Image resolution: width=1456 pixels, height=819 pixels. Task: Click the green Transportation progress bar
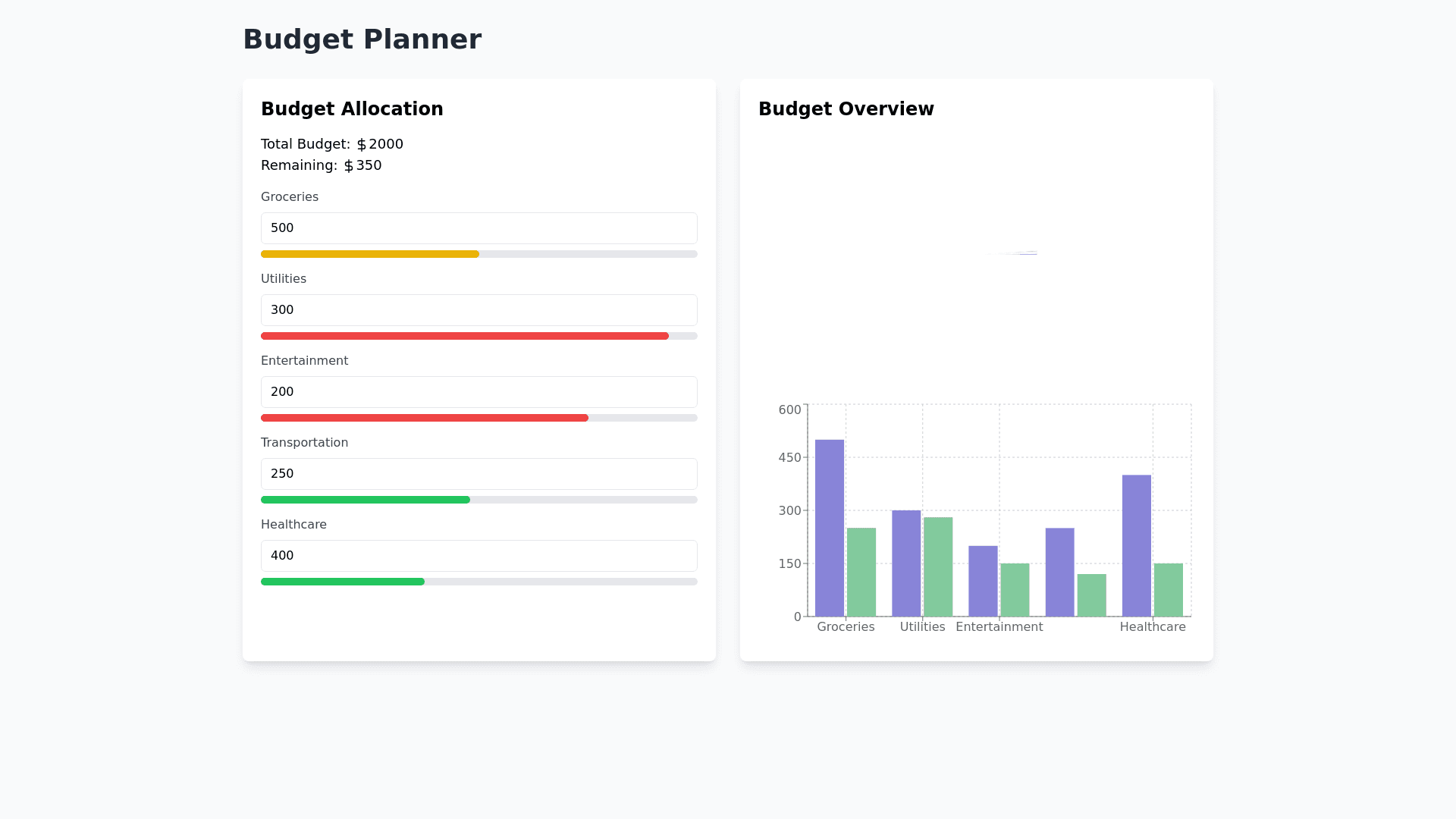(366, 500)
